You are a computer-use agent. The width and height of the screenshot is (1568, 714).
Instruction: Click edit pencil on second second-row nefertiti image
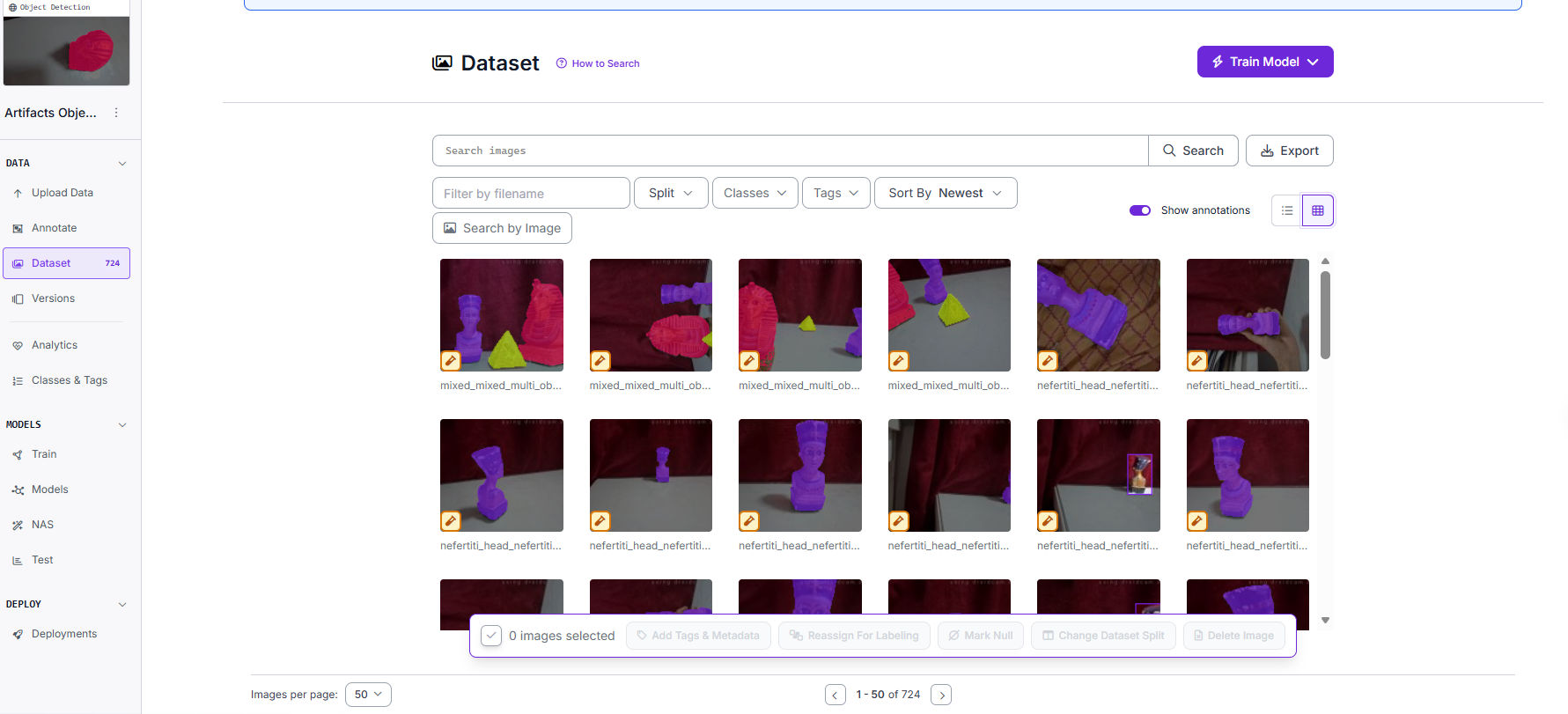600,520
